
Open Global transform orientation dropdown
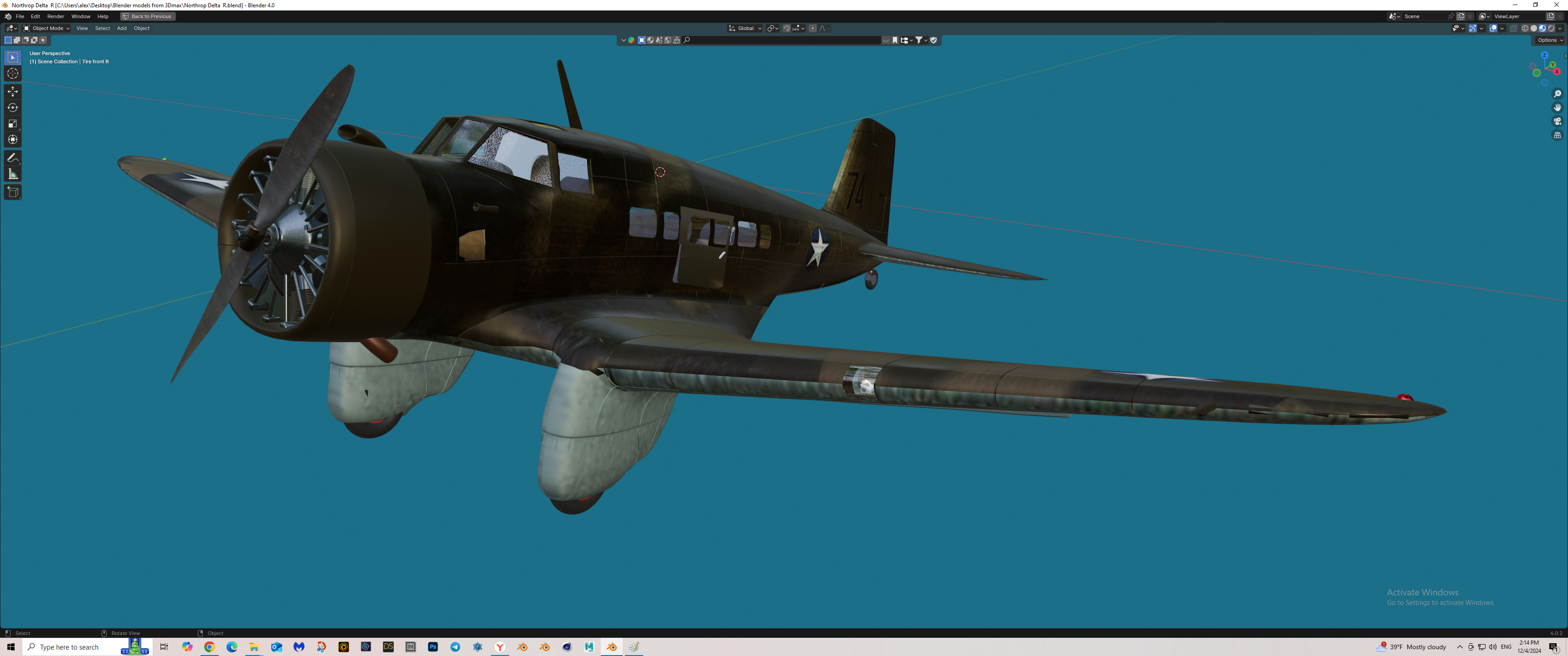[x=745, y=29]
